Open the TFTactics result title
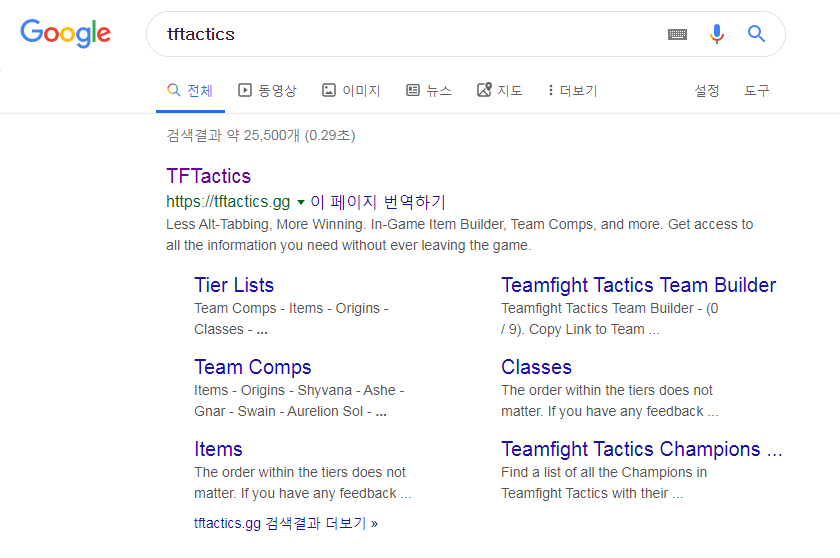The image size is (840, 558). 208,176
